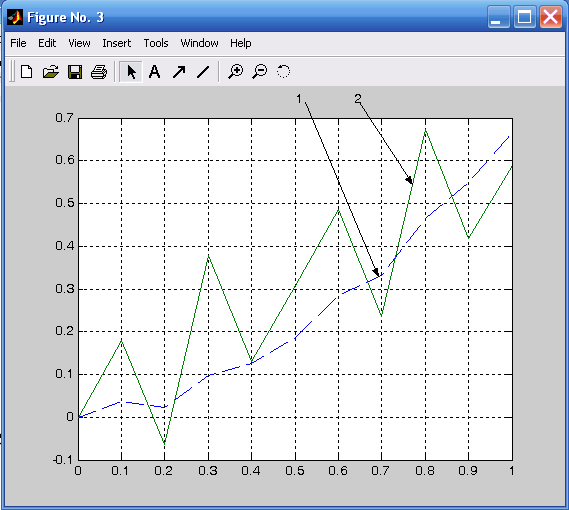Viewport: 569px width, 510px height.
Task: Select the Add Arrow tool
Action: [179, 72]
